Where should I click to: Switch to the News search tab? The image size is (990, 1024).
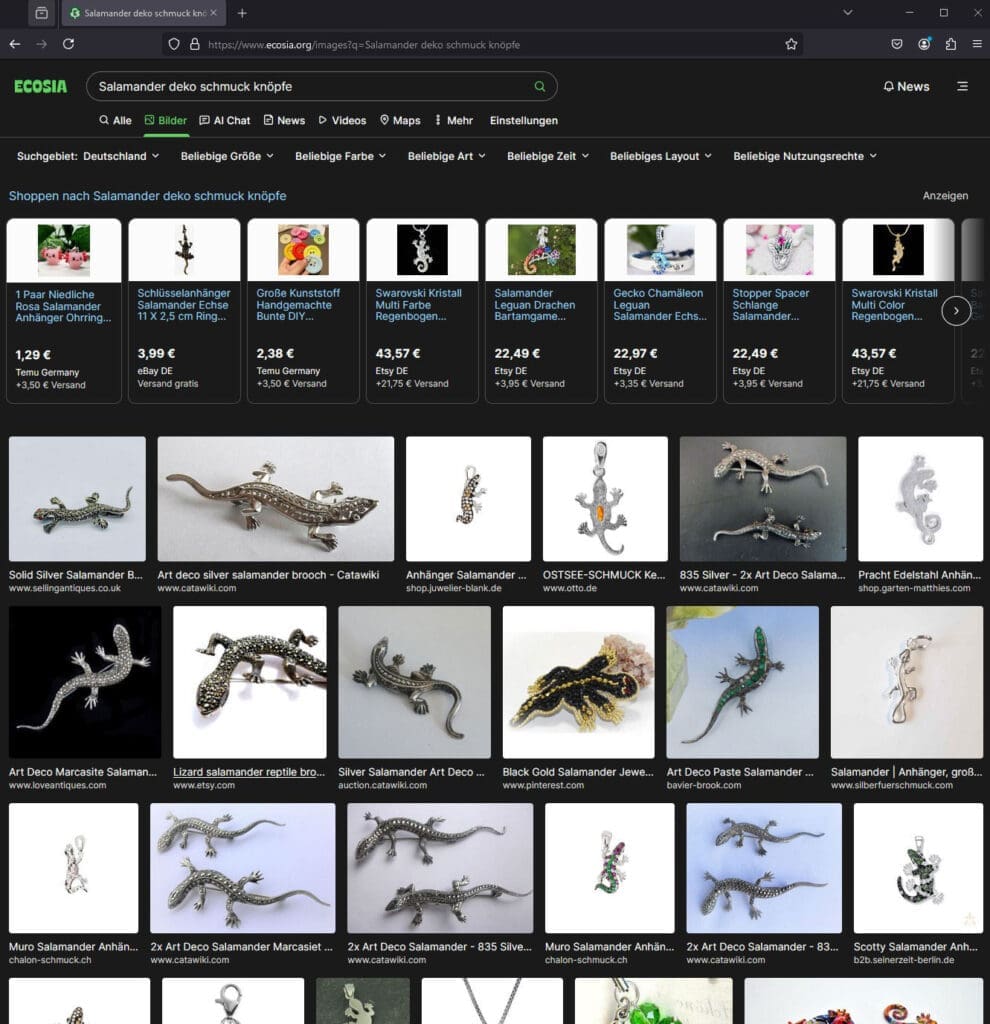pos(284,120)
